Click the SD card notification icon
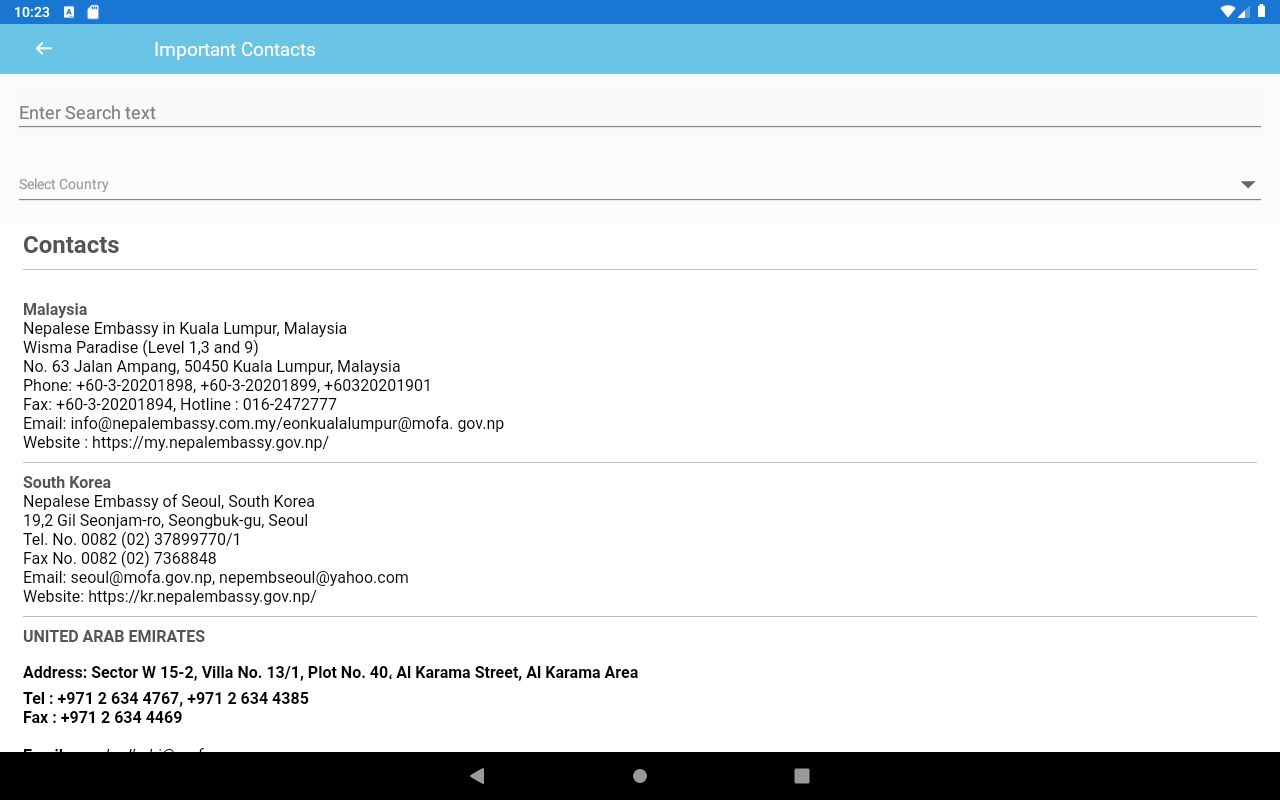Screen dimensions: 1280x800 (x=93, y=12)
